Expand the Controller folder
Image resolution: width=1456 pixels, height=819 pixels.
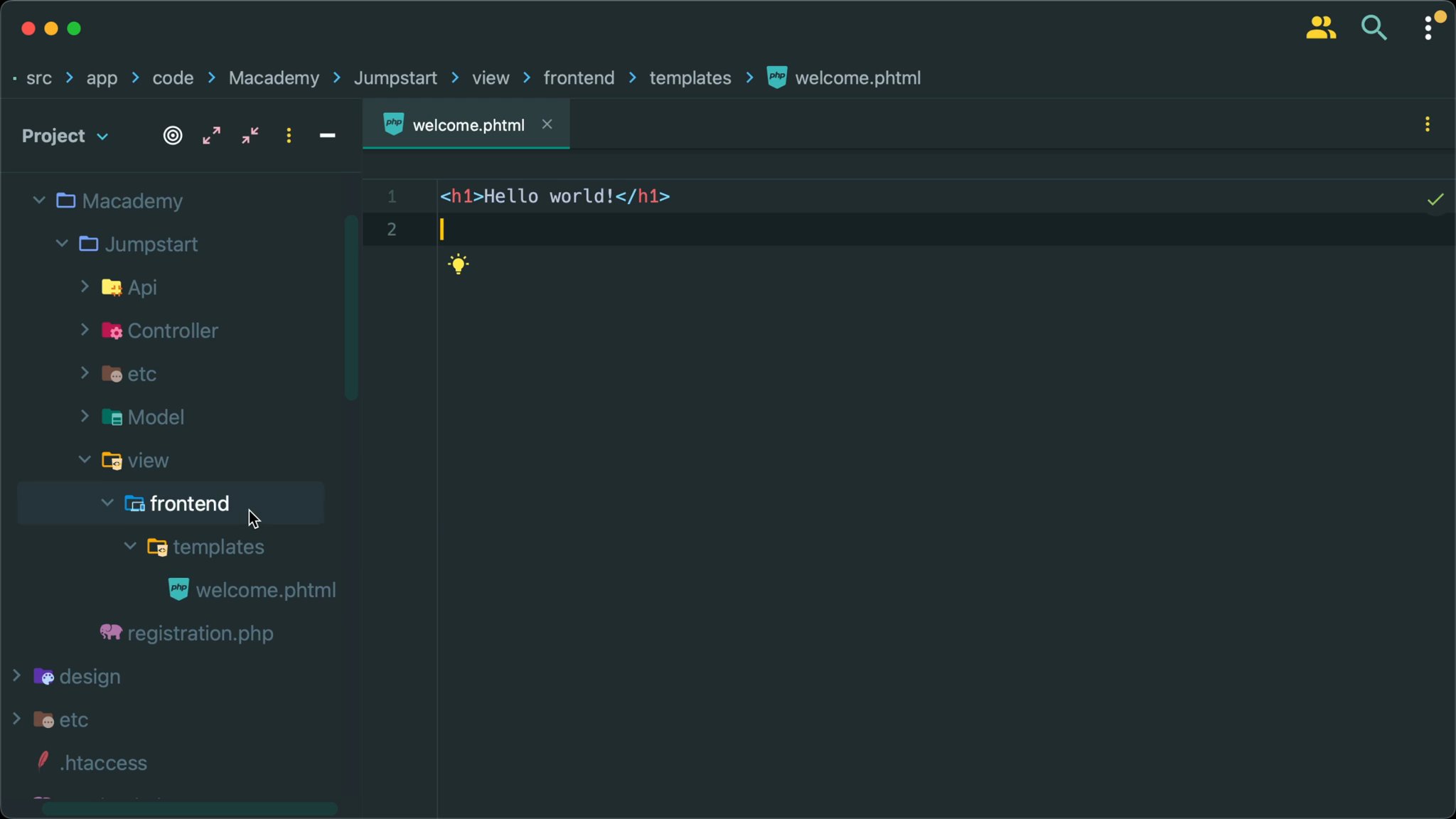pyautogui.click(x=84, y=331)
